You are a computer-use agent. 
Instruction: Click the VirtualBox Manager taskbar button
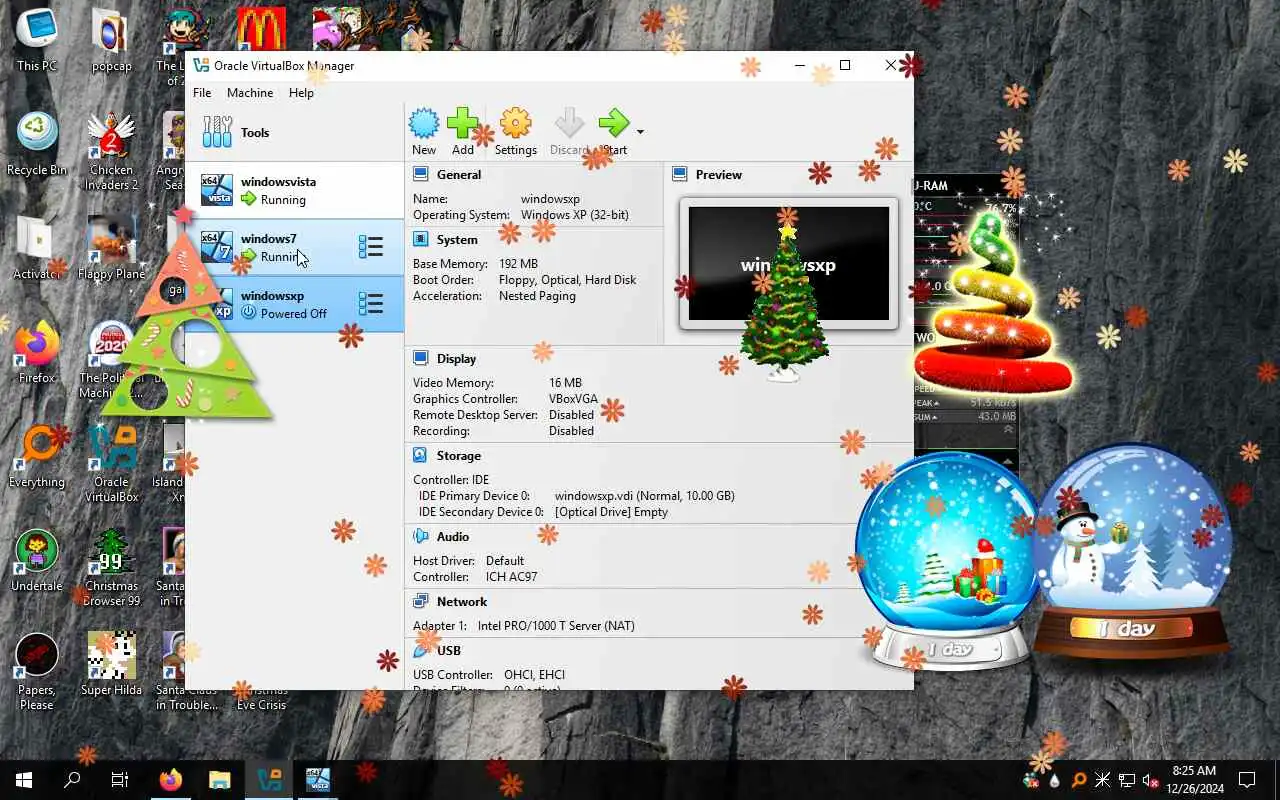(x=268, y=780)
